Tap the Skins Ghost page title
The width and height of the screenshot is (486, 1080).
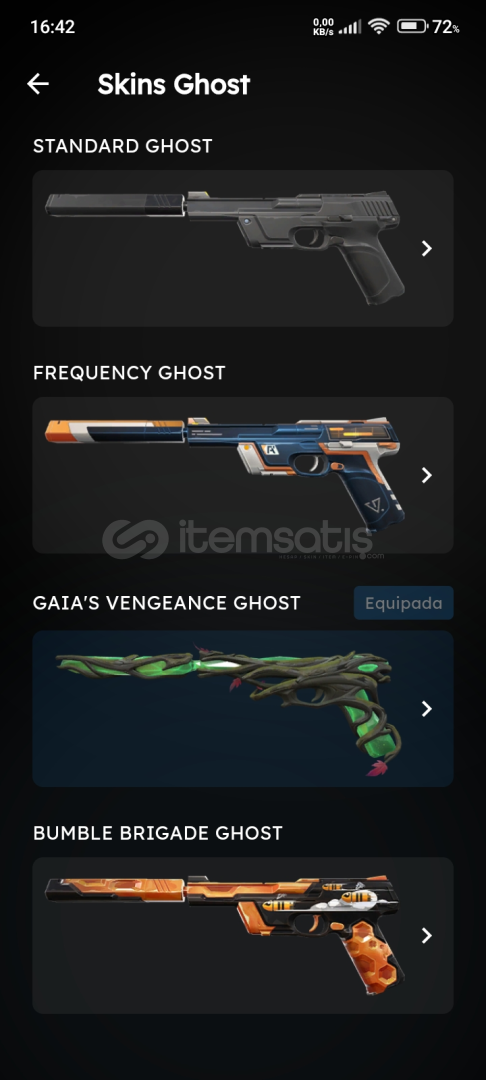click(173, 84)
